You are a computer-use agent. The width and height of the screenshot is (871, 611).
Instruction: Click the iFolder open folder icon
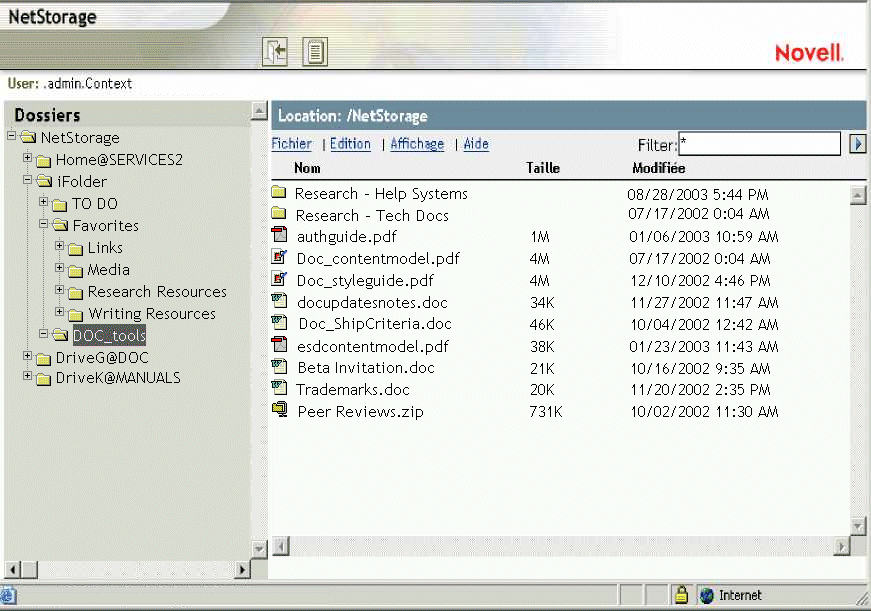point(44,181)
